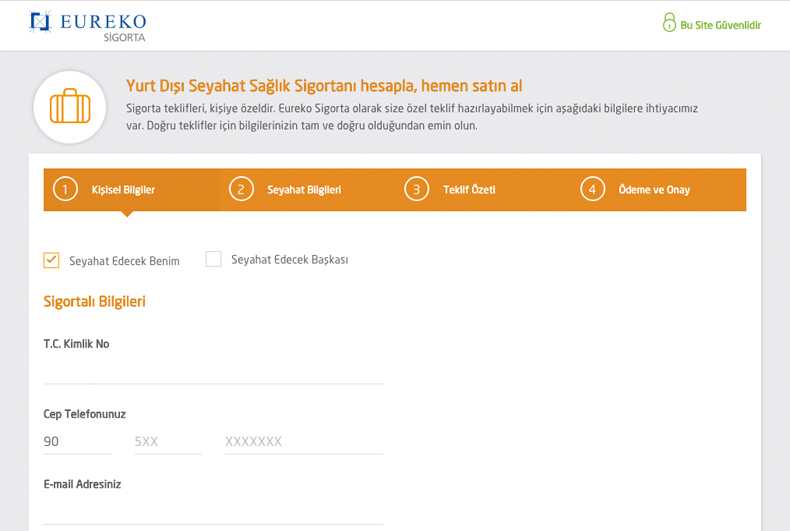The height and width of the screenshot is (531, 790).
Task: Click the Seyahat Edecek Başkası label
Action: [290, 259]
